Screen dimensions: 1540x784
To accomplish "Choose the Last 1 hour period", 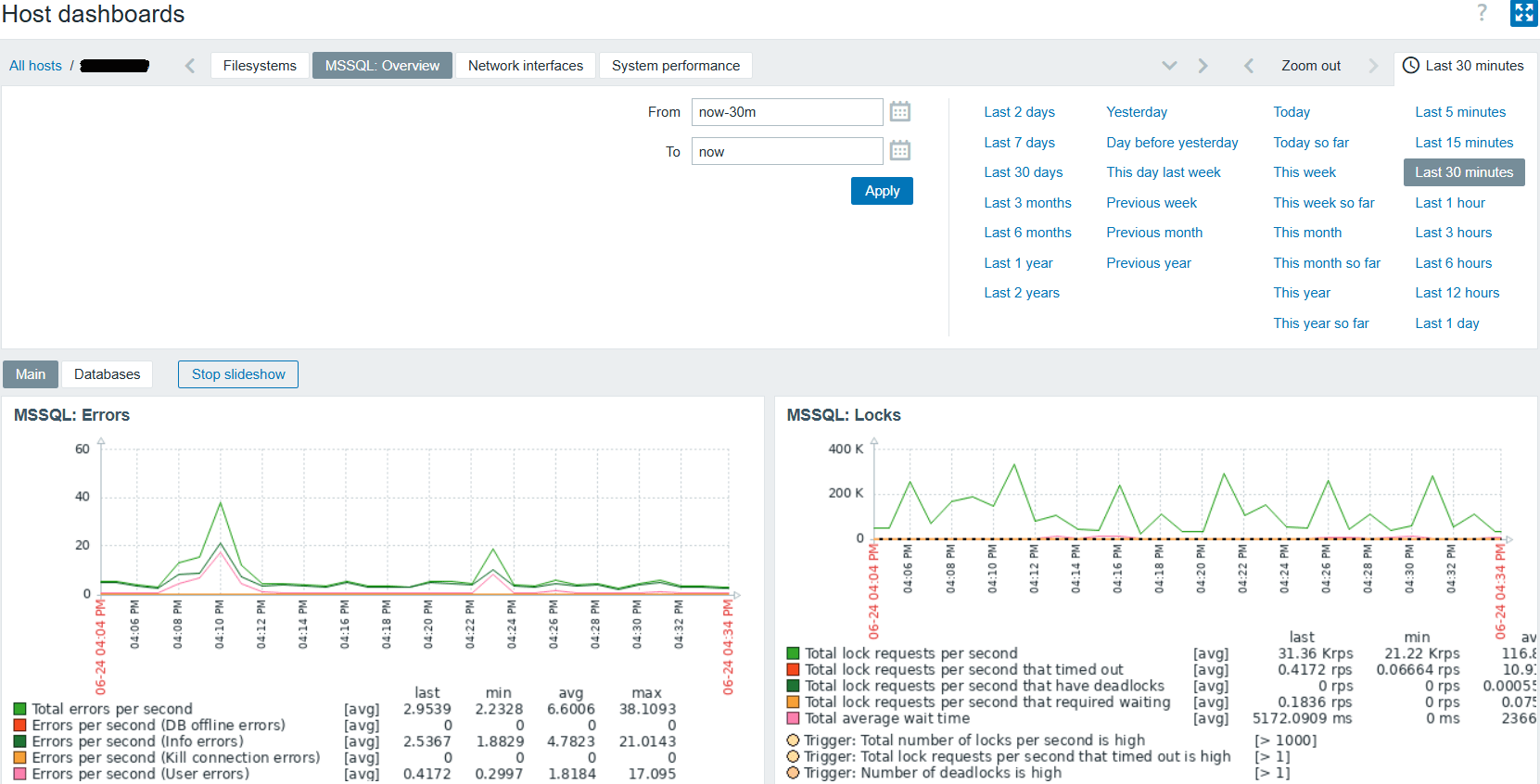I will click(1449, 203).
